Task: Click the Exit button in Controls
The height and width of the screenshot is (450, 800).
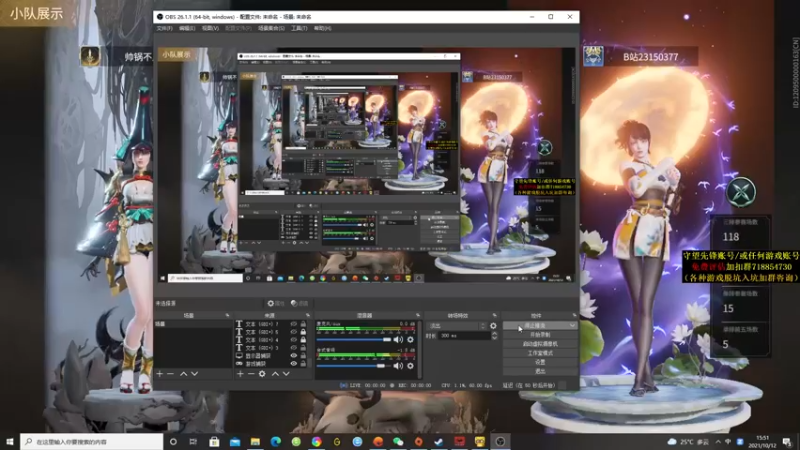Action: pos(540,371)
